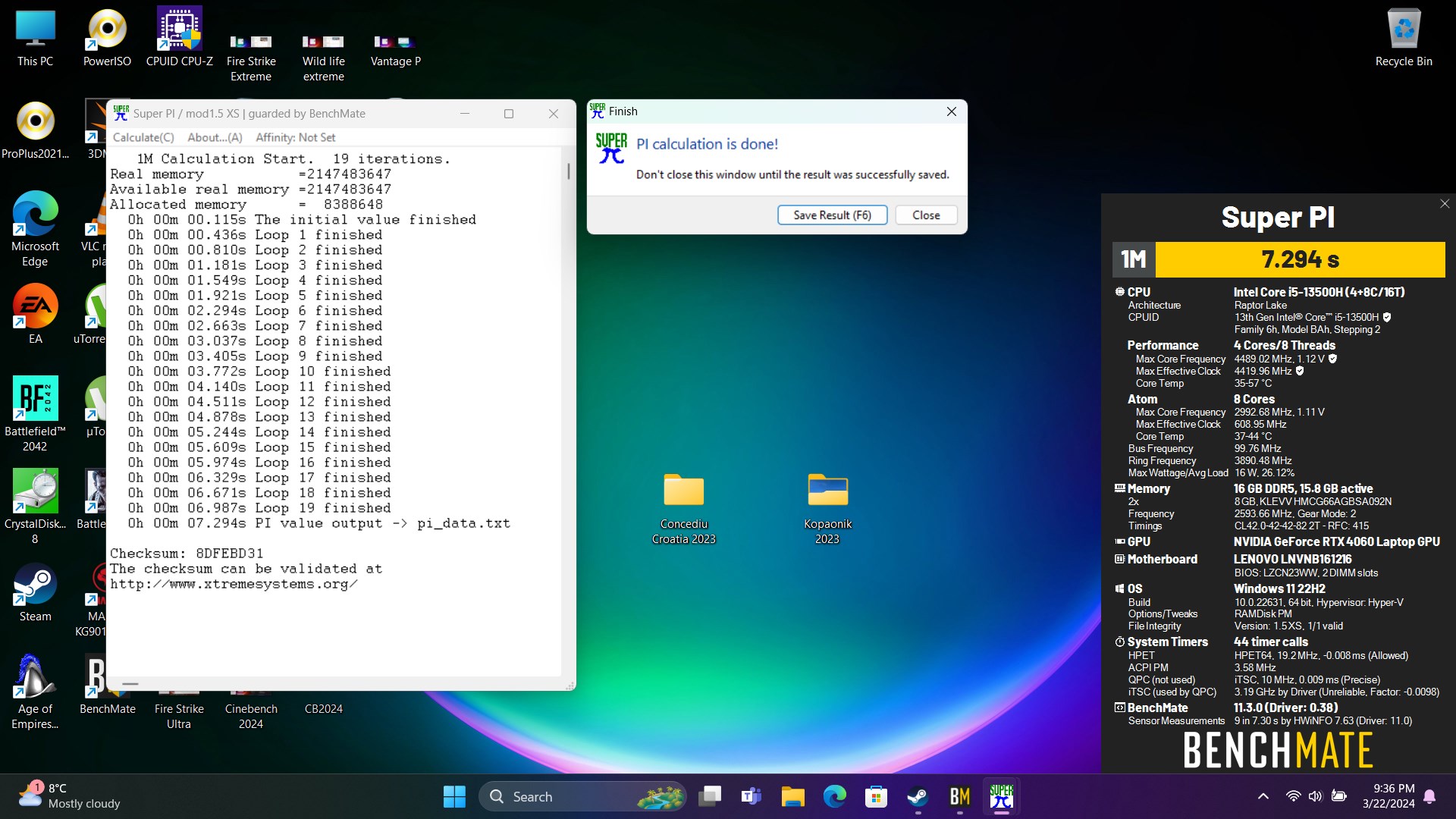Launch CrystalDiskMark 8 shortcut
1456x819 pixels.
[x=35, y=507]
